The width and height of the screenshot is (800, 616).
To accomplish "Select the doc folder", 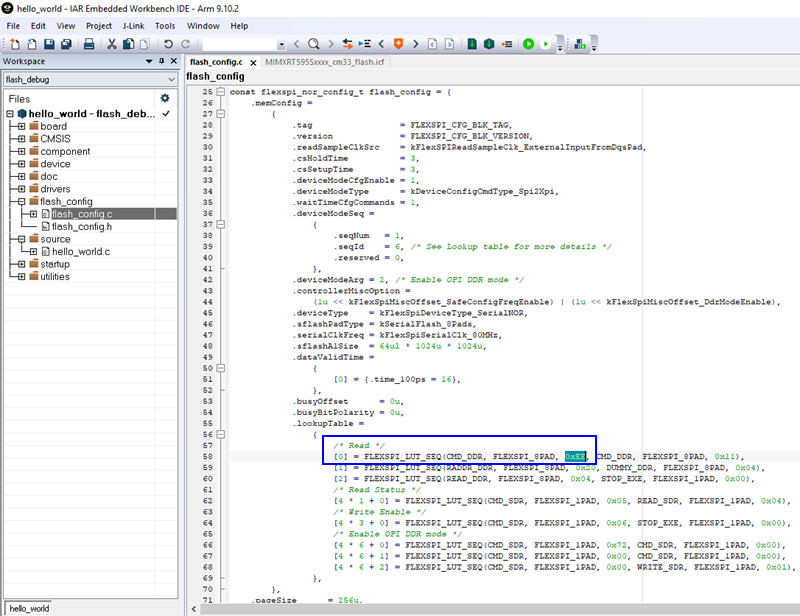I will (49, 177).
